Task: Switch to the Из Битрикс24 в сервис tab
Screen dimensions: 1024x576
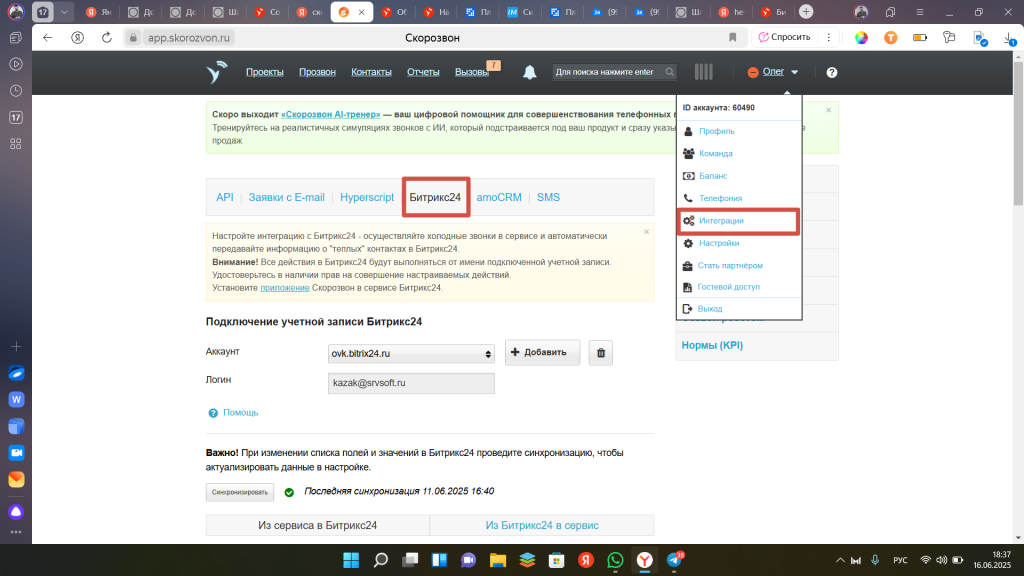Action: [x=542, y=525]
